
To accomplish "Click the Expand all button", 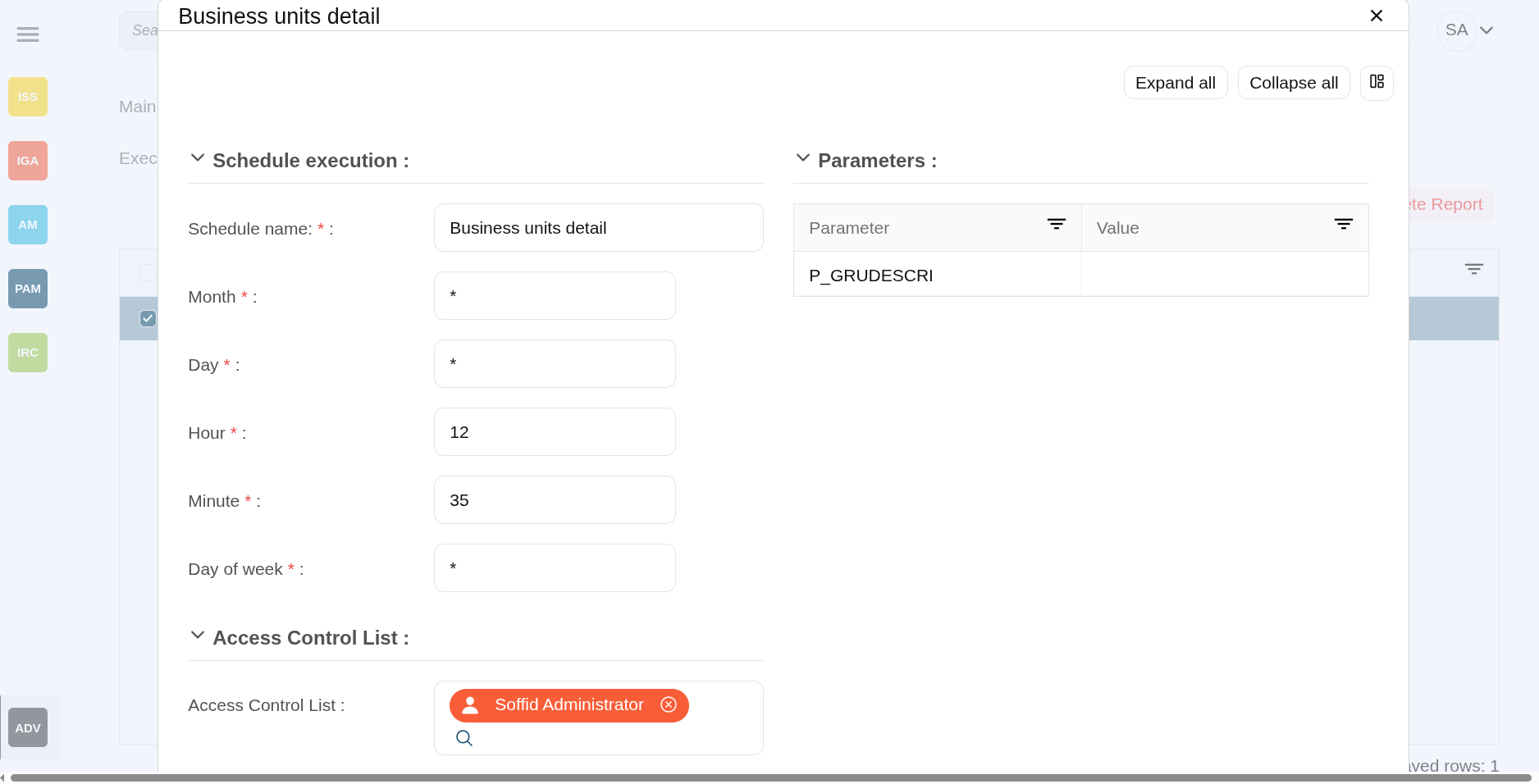I will tap(1175, 83).
